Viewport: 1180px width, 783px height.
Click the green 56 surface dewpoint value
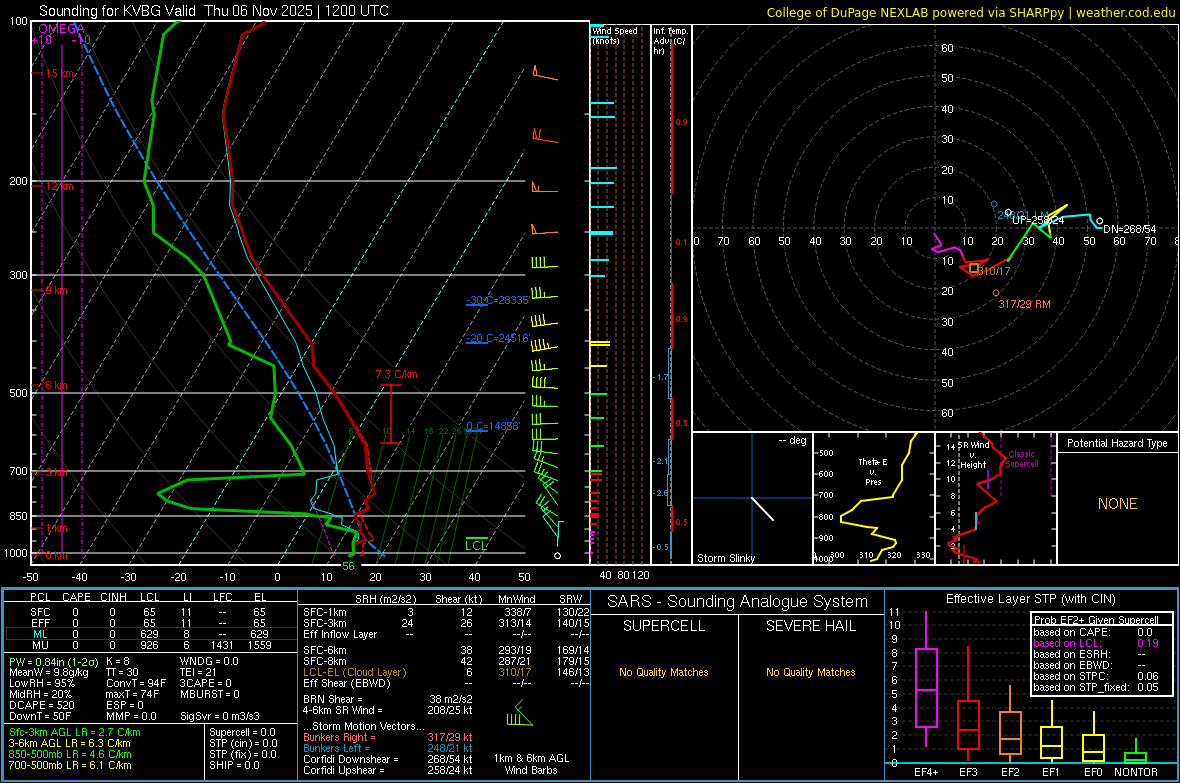348,566
